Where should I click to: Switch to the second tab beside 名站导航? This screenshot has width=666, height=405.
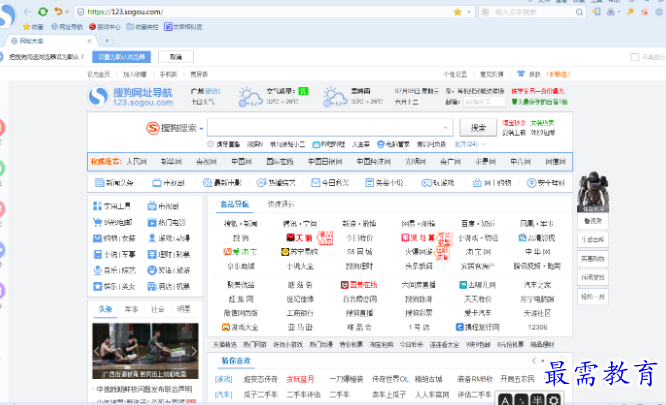coord(281,204)
